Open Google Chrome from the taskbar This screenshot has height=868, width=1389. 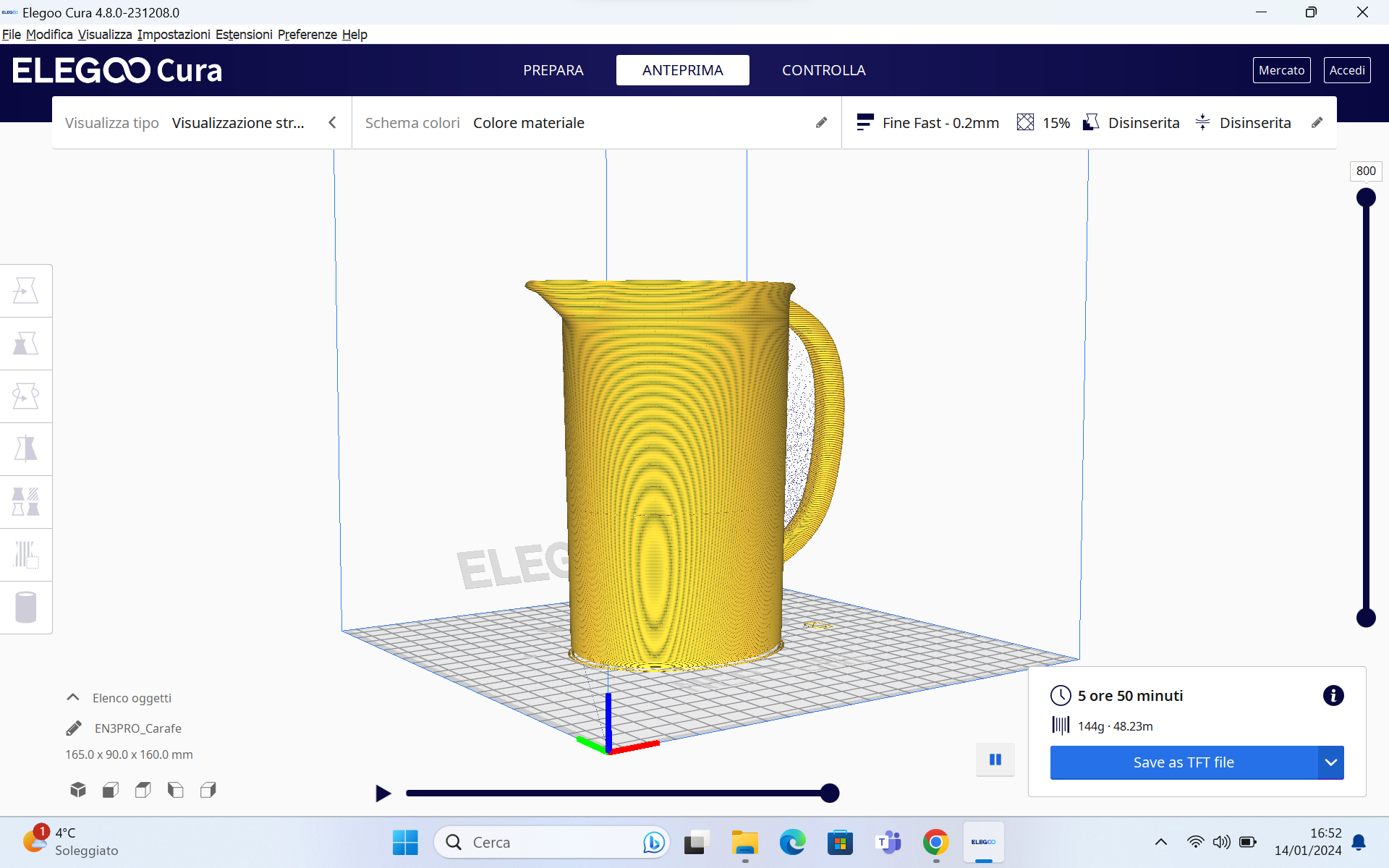pos(935,843)
